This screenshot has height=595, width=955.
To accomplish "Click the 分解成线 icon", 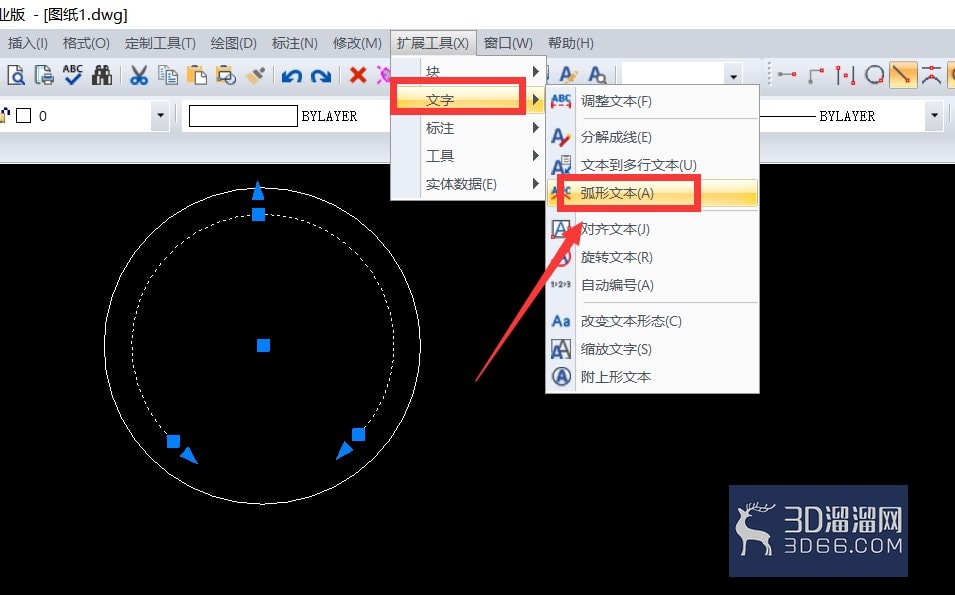I will point(561,137).
